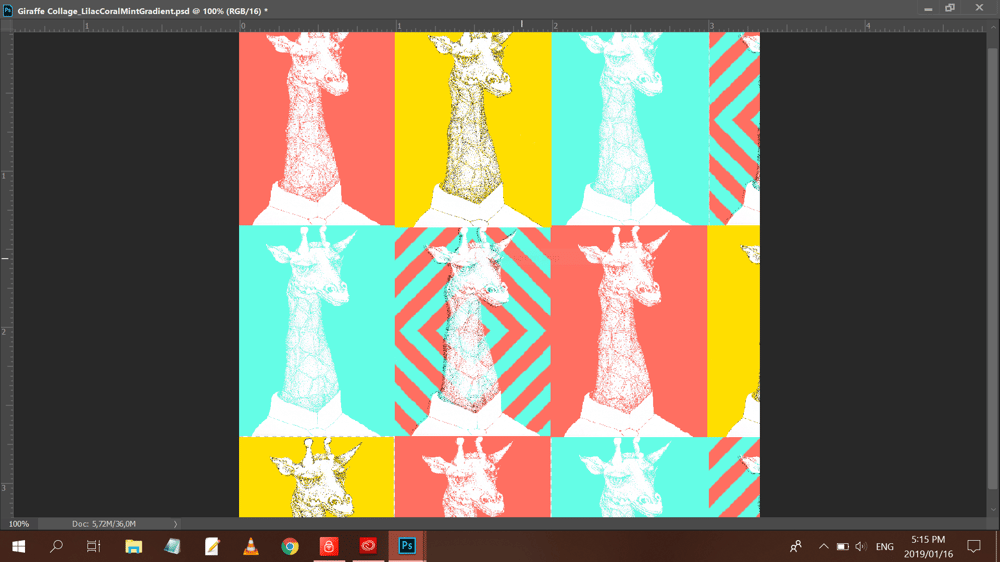Open the Action Center notifications icon

point(974,547)
